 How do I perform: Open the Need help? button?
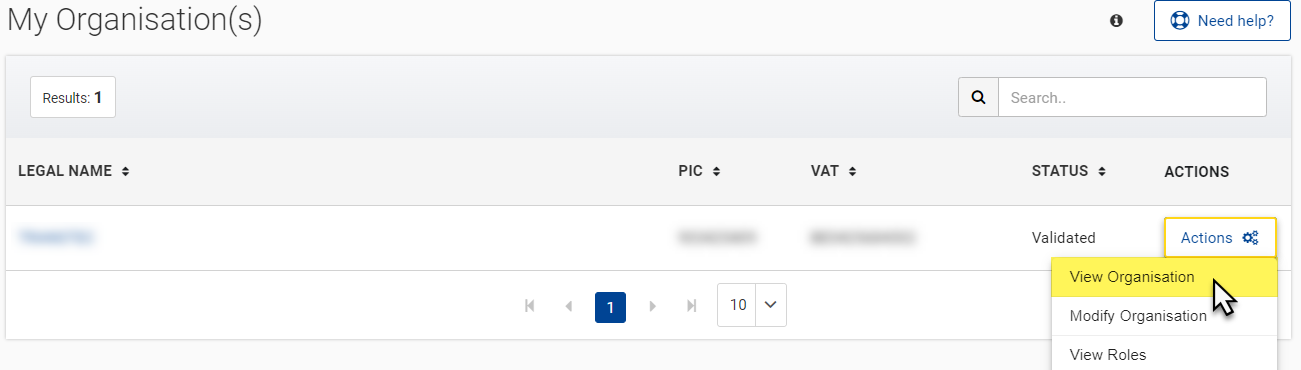tap(1222, 20)
